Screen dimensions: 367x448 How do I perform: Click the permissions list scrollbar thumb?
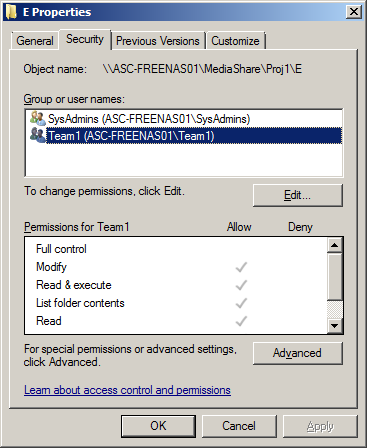334,276
